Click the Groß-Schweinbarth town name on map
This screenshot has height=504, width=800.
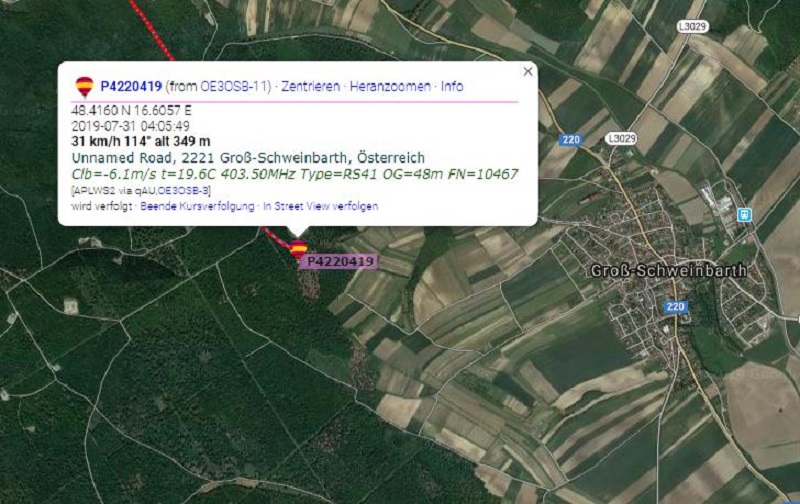pyautogui.click(x=668, y=270)
